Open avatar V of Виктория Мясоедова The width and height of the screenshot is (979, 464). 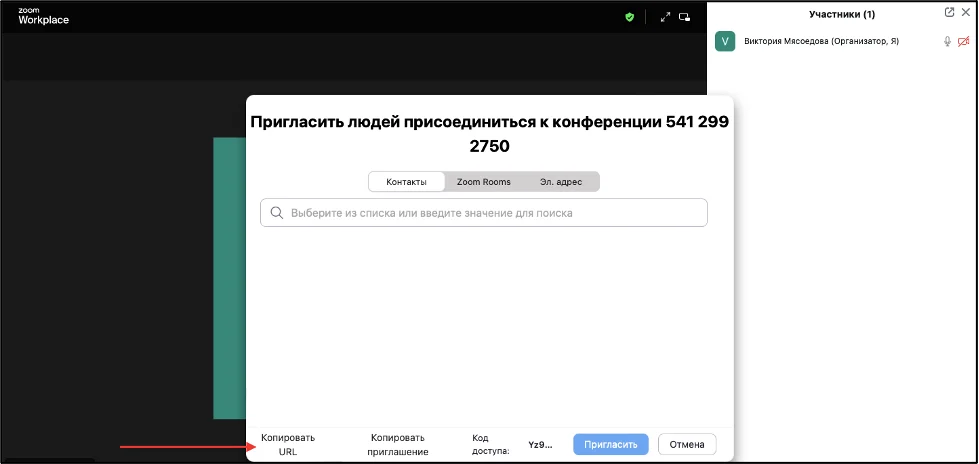point(725,41)
